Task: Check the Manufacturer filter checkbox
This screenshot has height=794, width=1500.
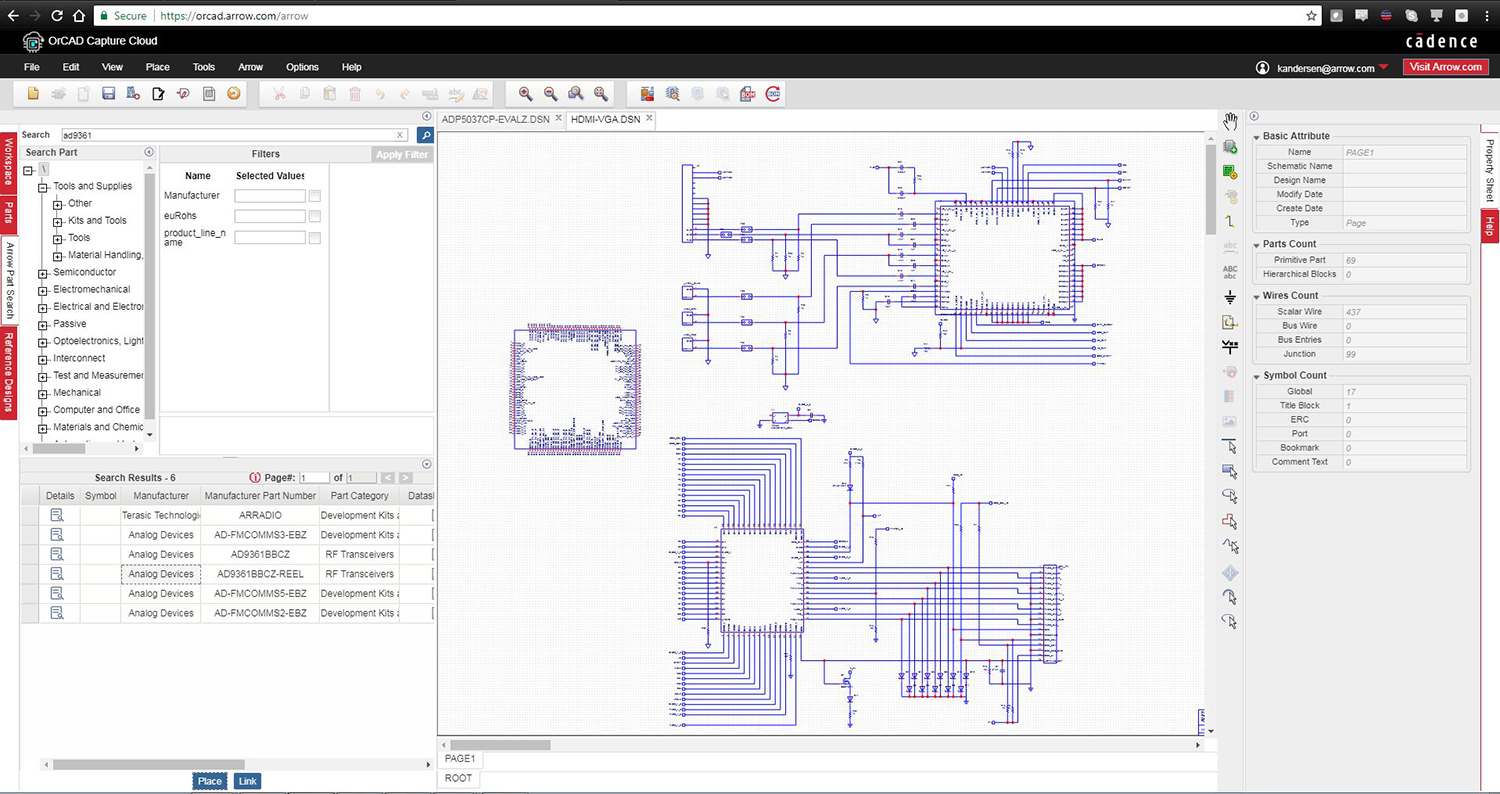Action: coord(315,196)
